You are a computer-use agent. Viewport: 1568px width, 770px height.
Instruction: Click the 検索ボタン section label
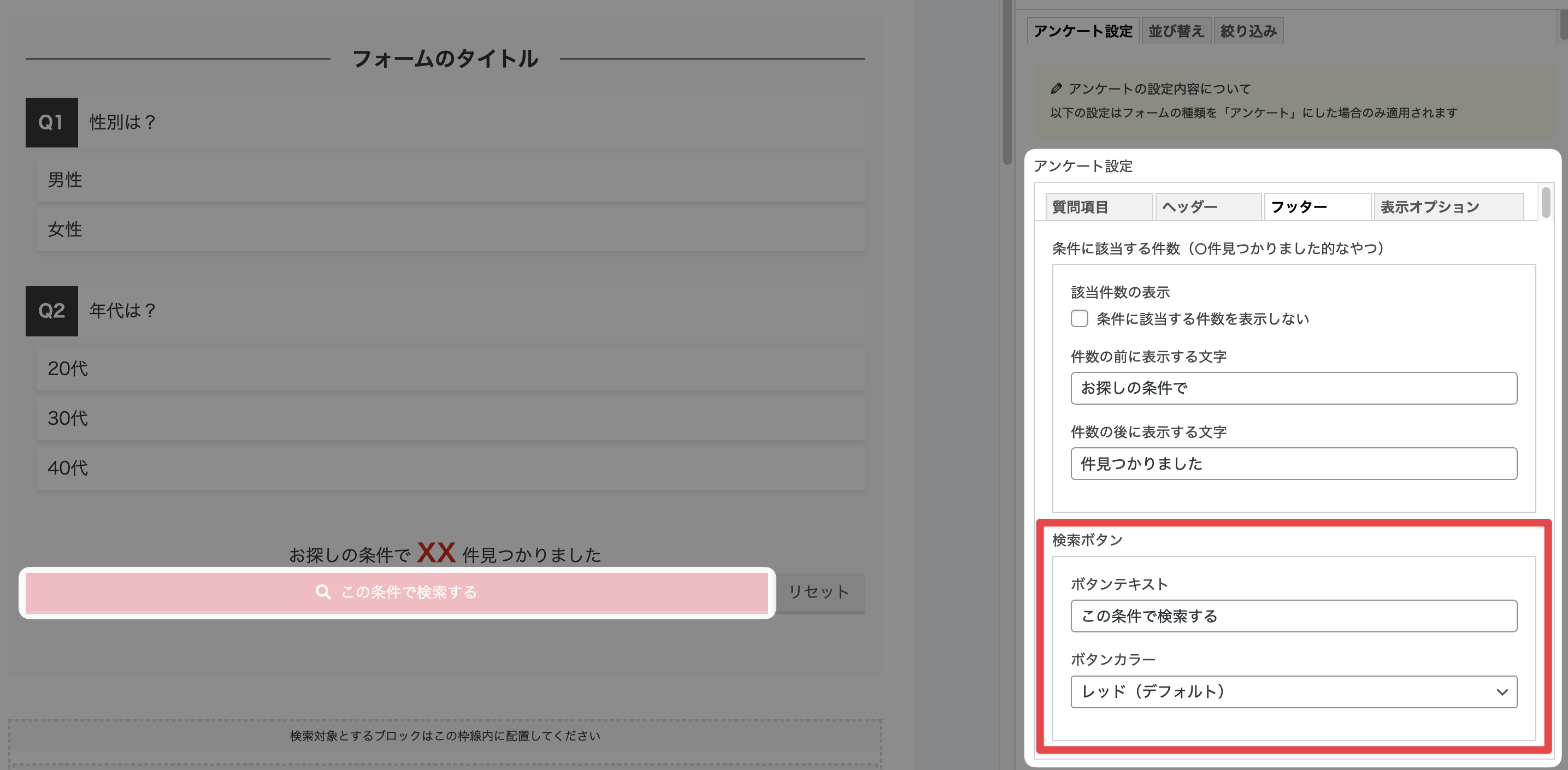(x=1087, y=540)
